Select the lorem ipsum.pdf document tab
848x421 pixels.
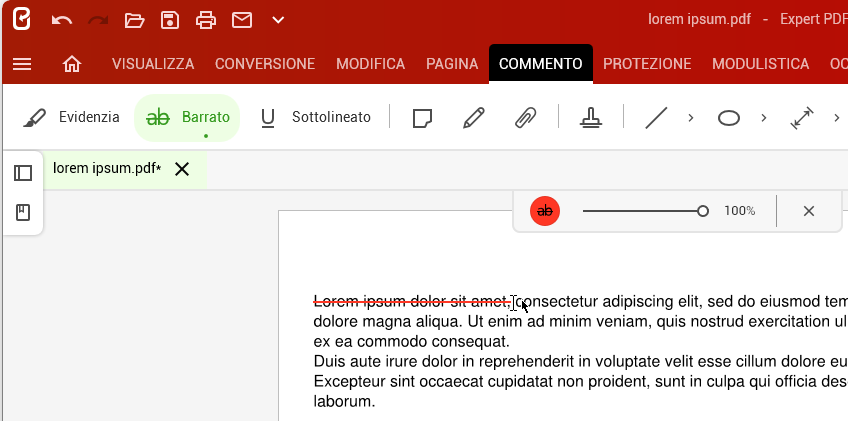(107, 169)
